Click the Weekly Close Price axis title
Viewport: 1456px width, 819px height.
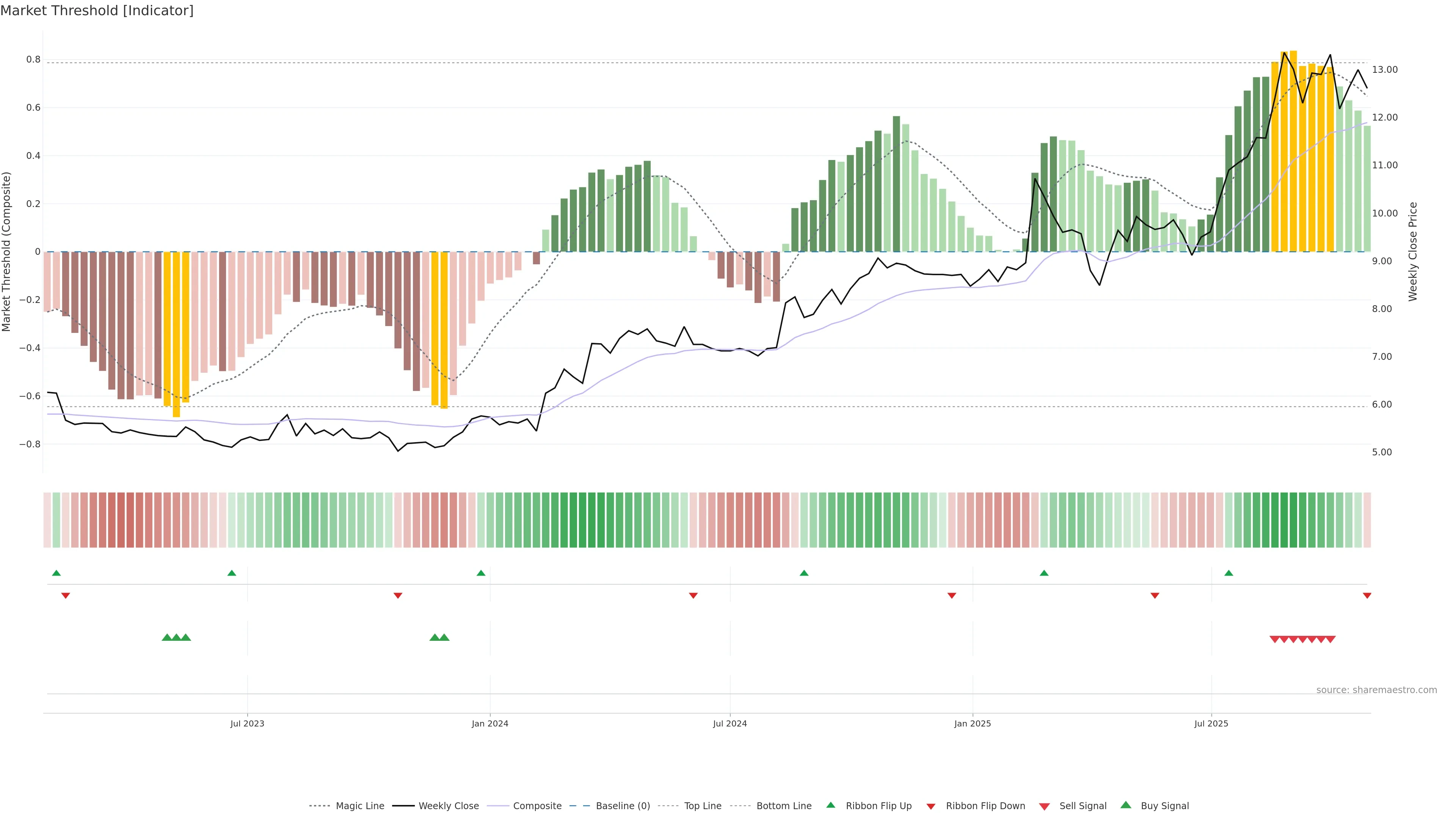[x=1412, y=251]
